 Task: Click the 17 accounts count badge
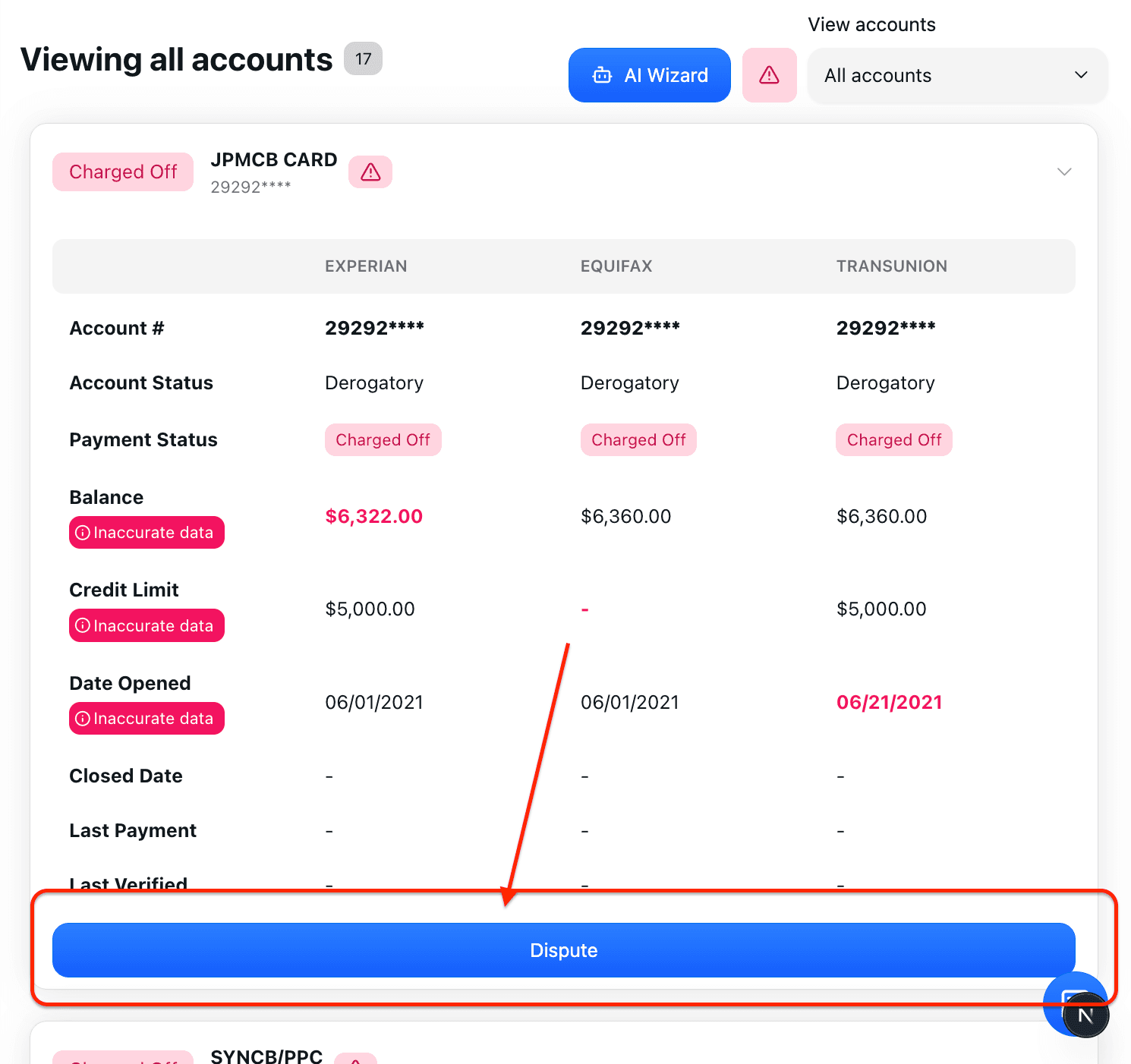tap(363, 59)
